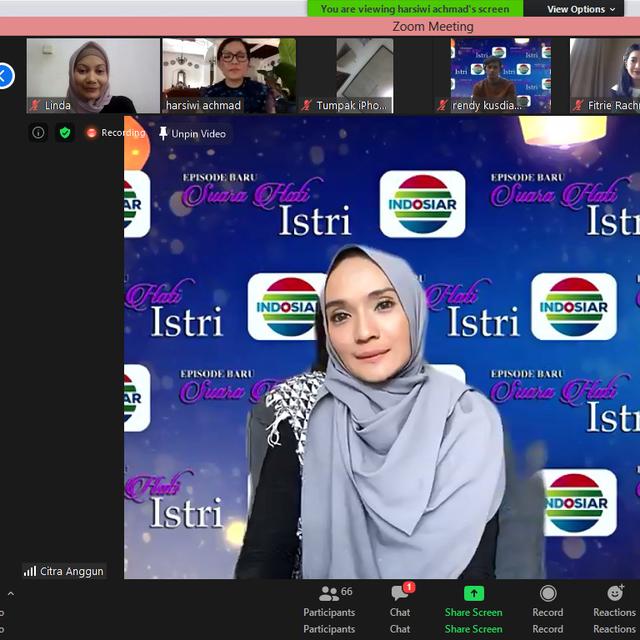Viewport: 640px width, 640px height.
Task: Click the harsiwi achmad name label
Action: [203, 106]
